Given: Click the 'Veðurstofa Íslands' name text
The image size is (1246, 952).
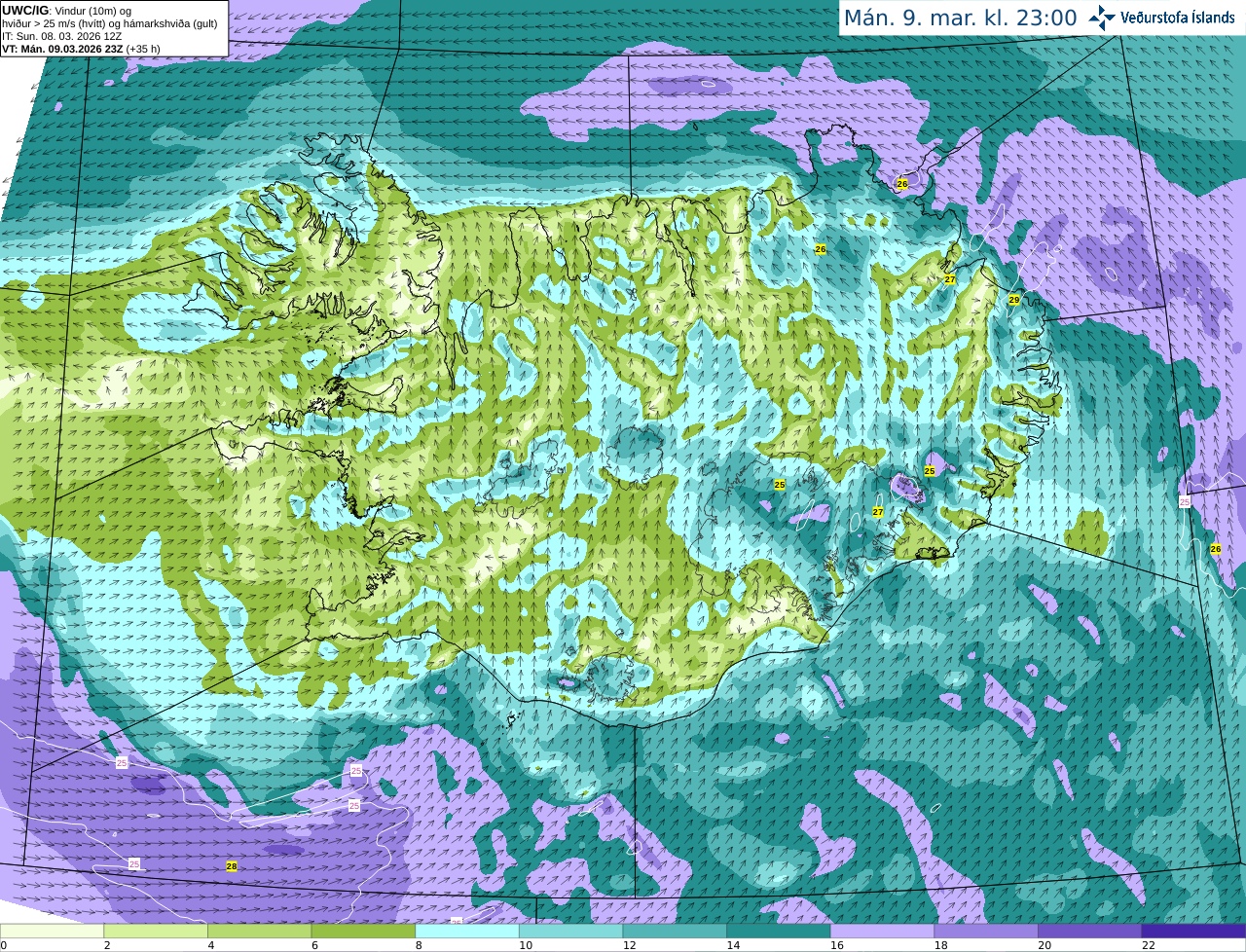Looking at the screenshot, I should [1177, 18].
